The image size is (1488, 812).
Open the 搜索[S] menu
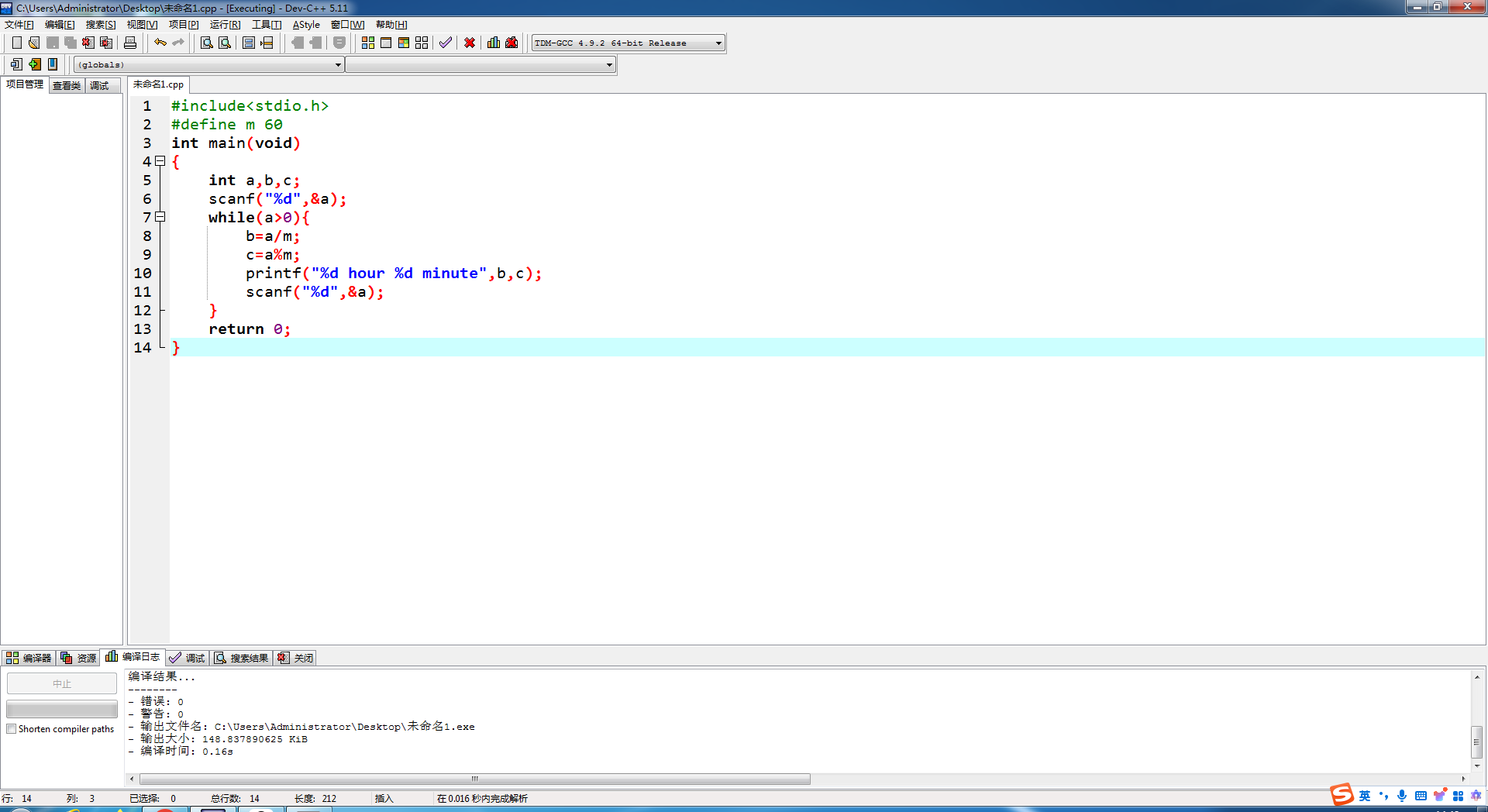tap(101, 25)
